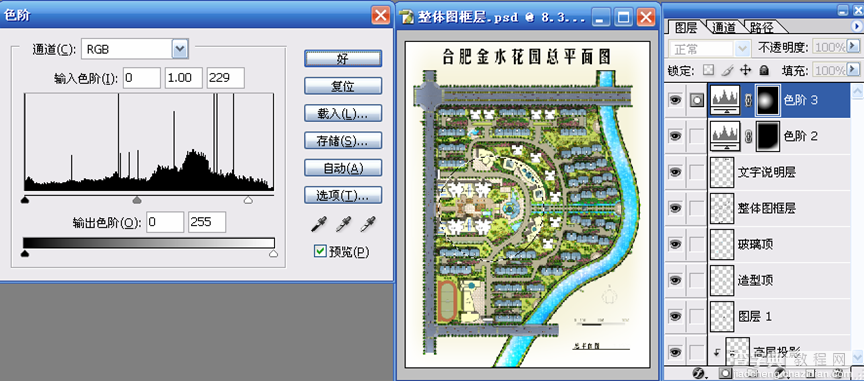Click the lock all padlock icon
The width and height of the screenshot is (864, 381).
764,70
